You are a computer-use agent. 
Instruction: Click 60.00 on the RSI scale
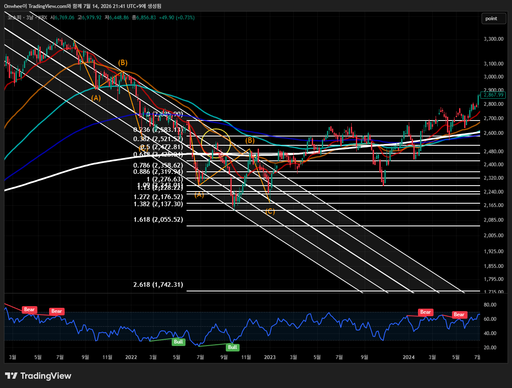pos(490,319)
